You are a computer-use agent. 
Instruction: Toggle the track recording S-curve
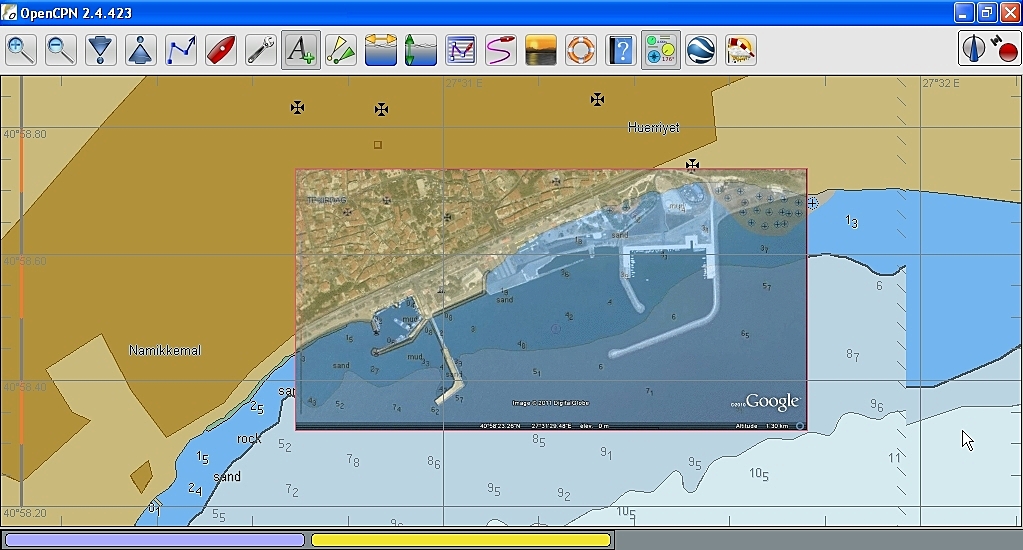(500, 50)
